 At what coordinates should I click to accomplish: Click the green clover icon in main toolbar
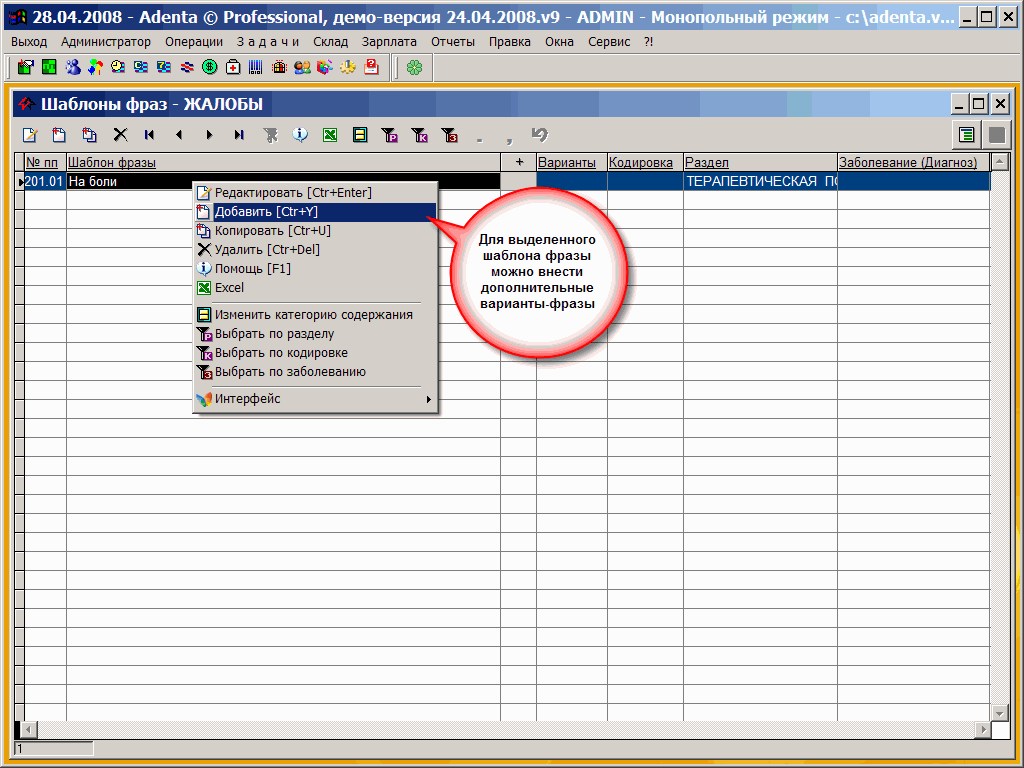414,67
